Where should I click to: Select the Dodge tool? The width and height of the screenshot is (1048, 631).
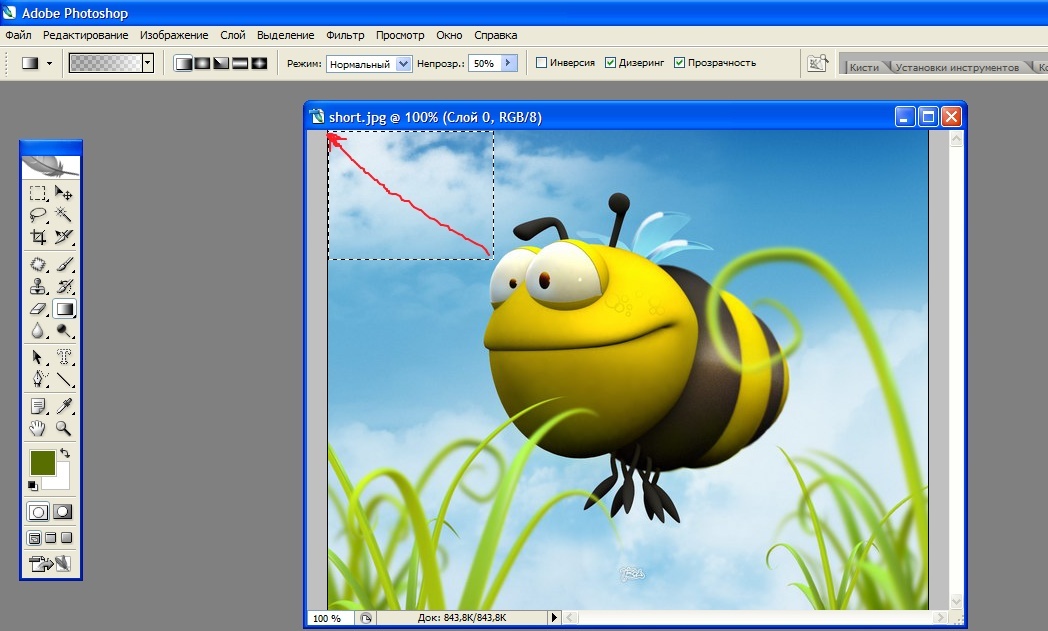point(63,331)
